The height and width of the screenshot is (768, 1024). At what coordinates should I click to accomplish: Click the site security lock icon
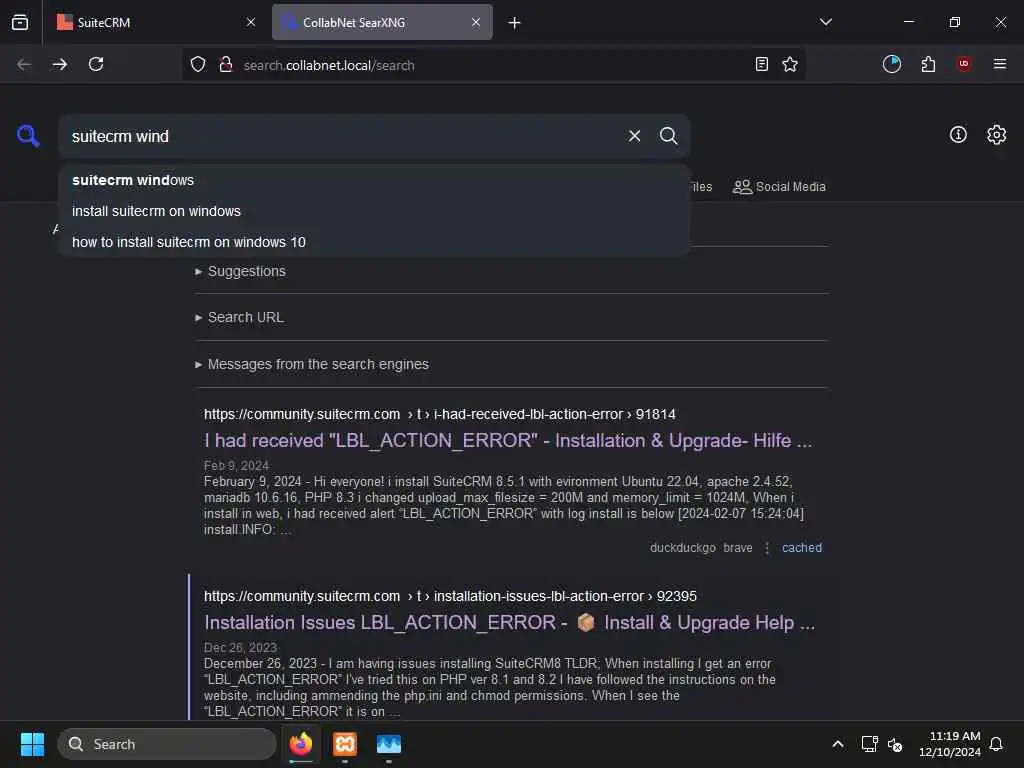point(226,64)
